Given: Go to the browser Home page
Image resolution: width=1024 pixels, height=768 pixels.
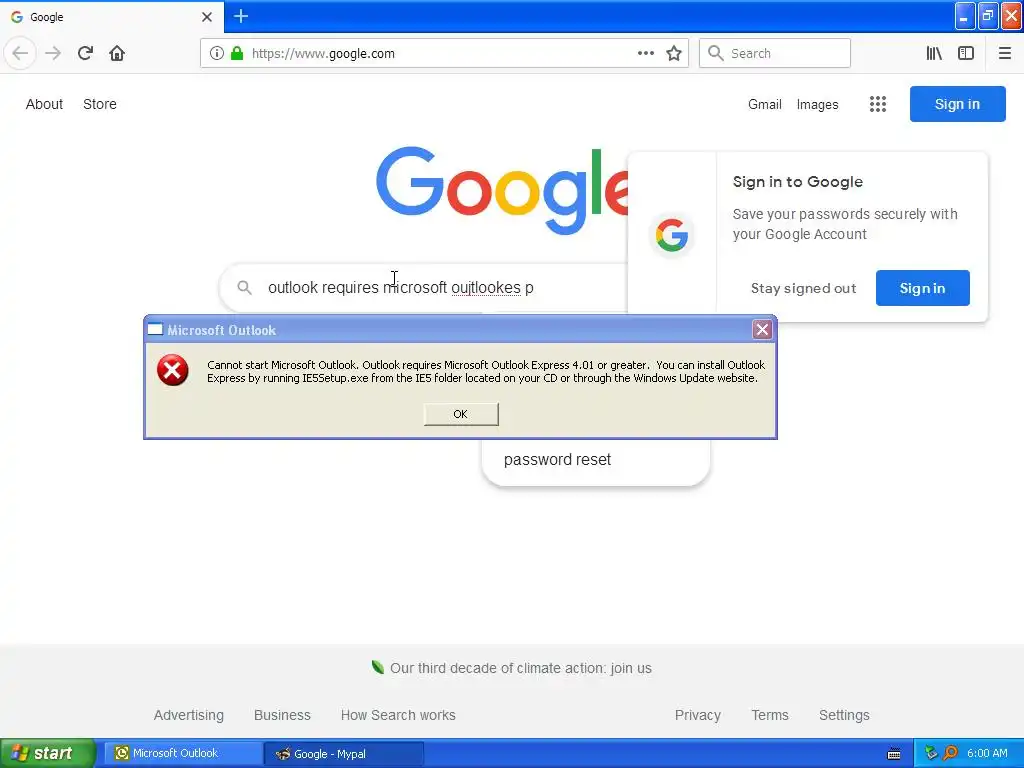Looking at the screenshot, I should pos(117,53).
